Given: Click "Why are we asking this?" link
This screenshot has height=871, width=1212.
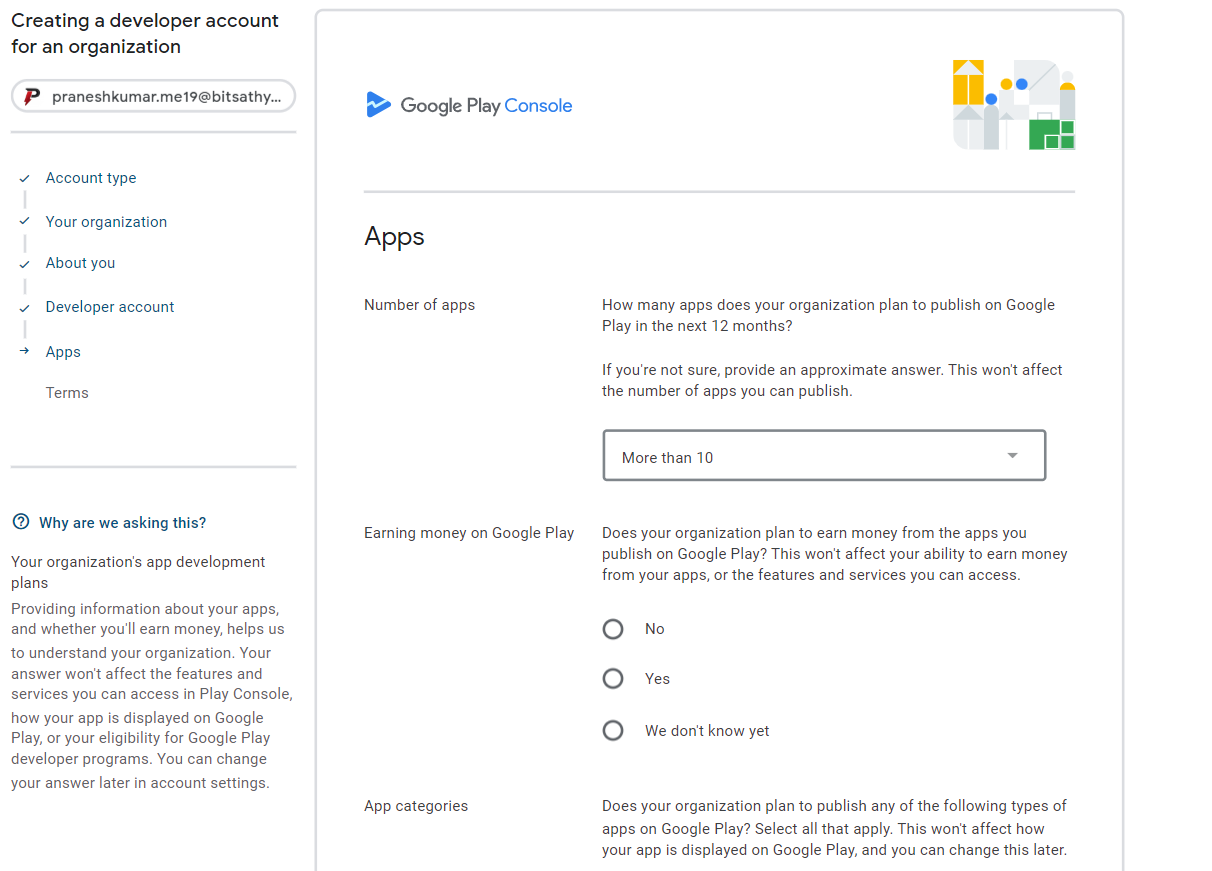Looking at the screenshot, I should coord(122,523).
